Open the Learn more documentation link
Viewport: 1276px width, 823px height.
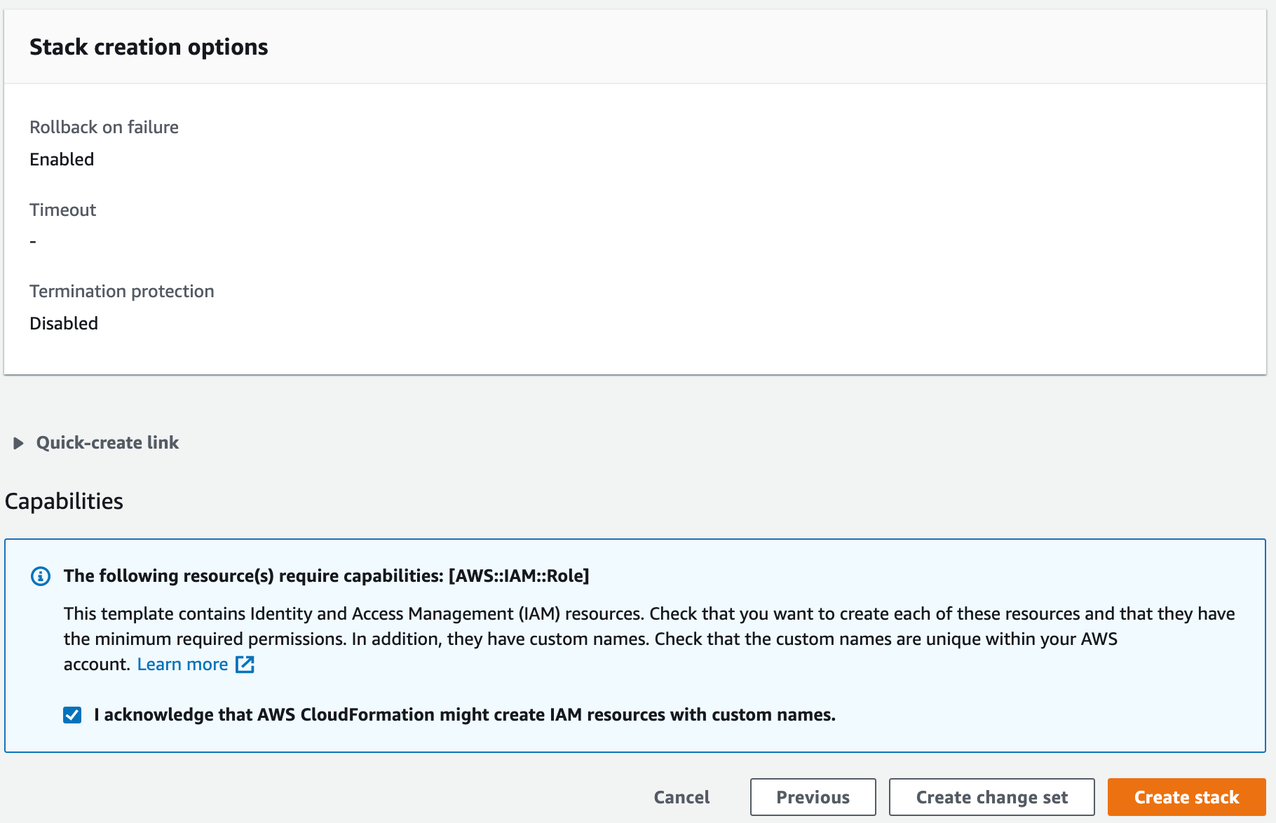(x=183, y=663)
